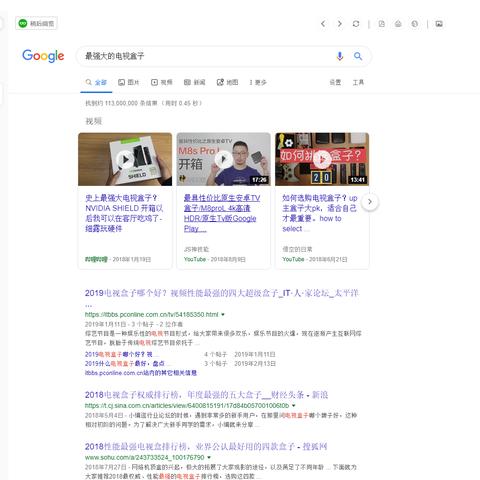This screenshot has width=480, height=480.
Task: Click the t.cj.sina.com.cn green URL
Action: point(187,406)
